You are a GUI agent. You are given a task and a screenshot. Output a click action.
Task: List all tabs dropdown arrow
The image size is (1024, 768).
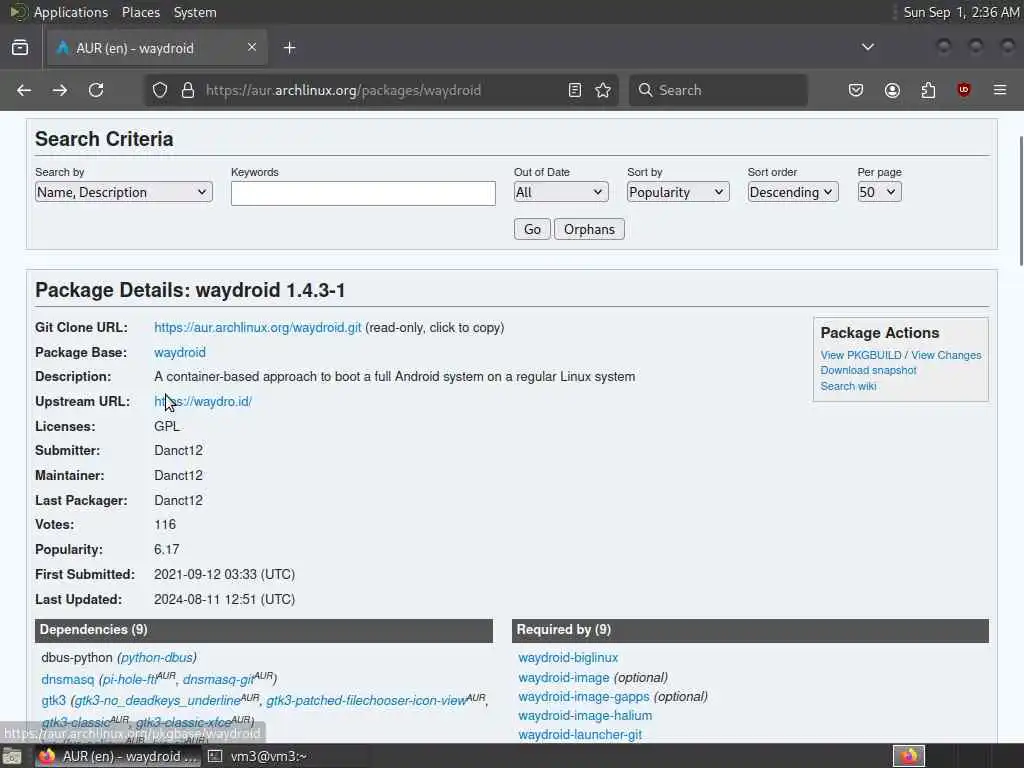pos(868,47)
